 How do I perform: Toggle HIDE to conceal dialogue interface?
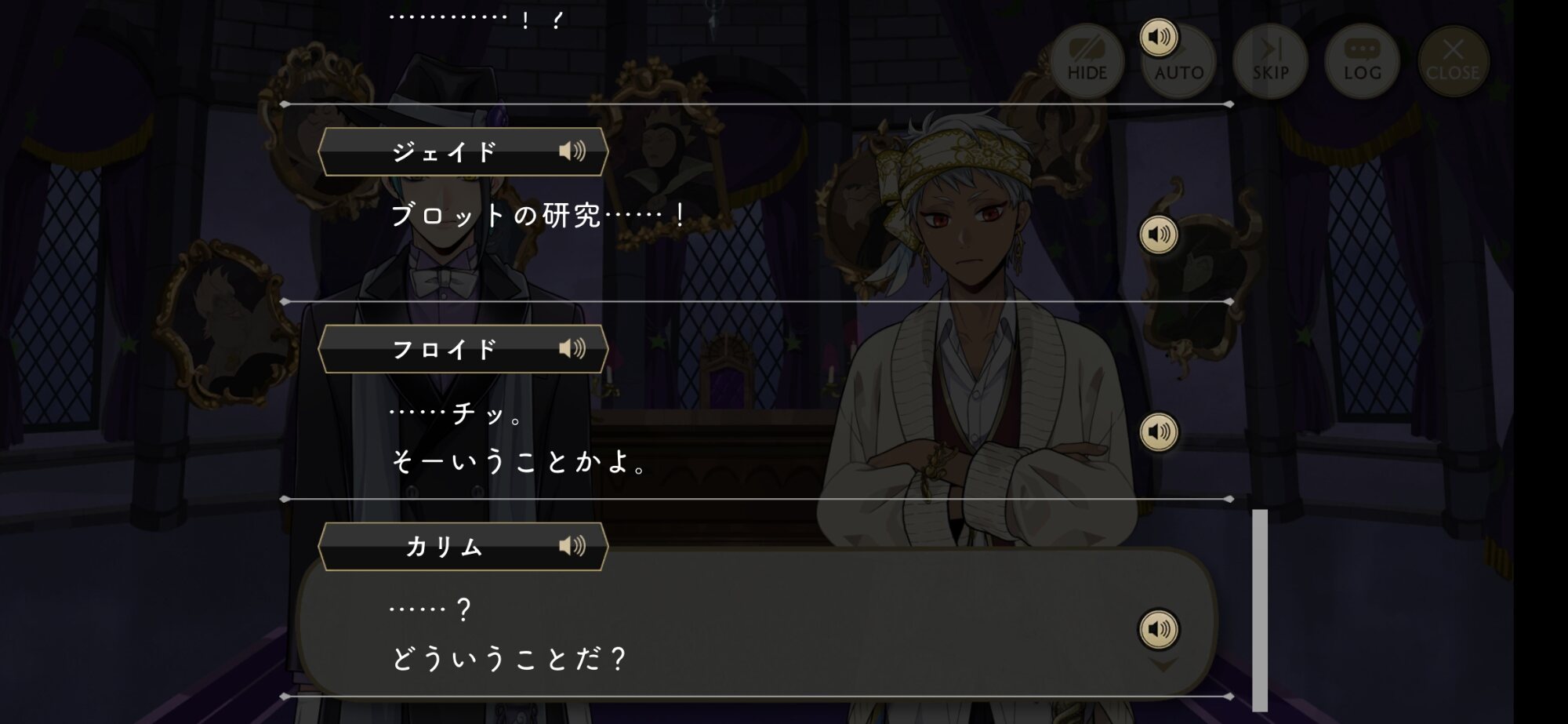pyautogui.click(x=1087, y=61)
